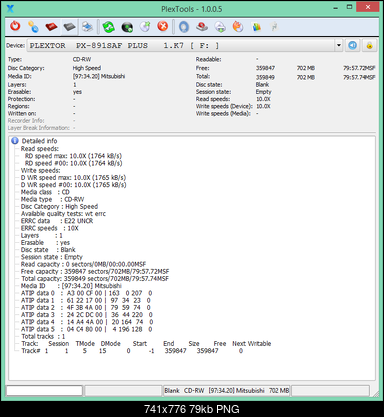The image size is (384, 417).
Task: Click the PLEXTOR PX-891SAF PLUS device field
Action: click(181, 45)
